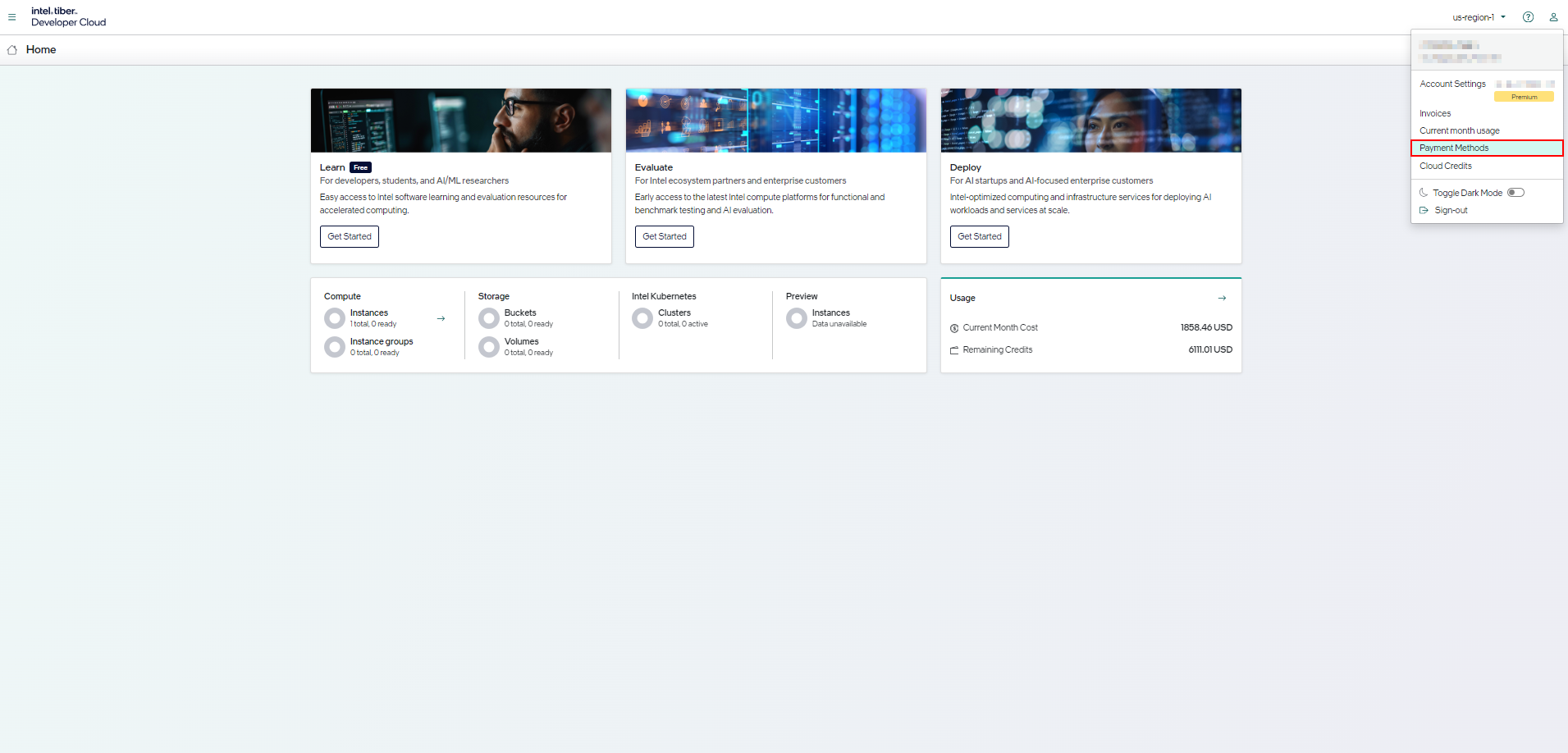Image resolution: width=1568 pixels, height=753 pixels.
Task: Click Get Started under Deploy
Action: click(x=979, y=236)
